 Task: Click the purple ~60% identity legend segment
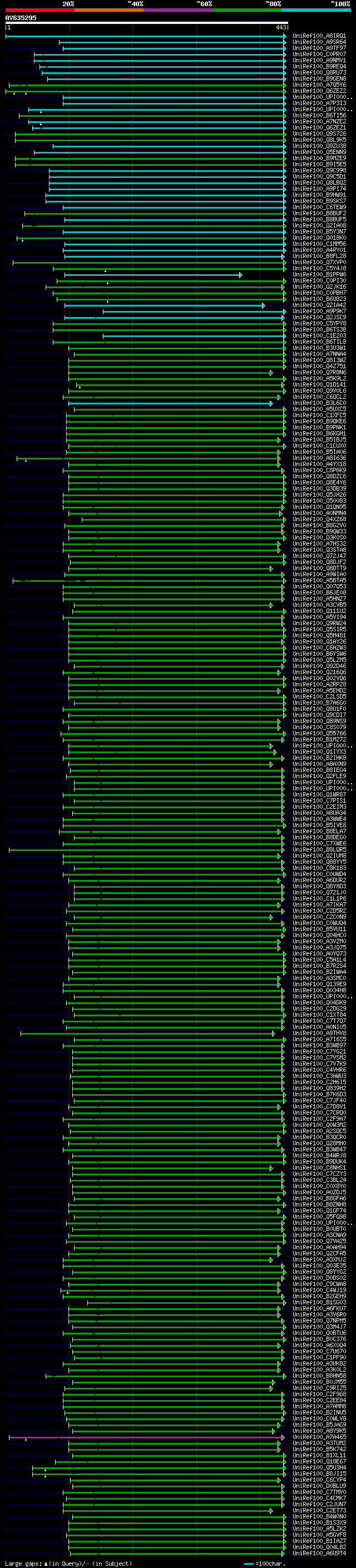(179, 10)
